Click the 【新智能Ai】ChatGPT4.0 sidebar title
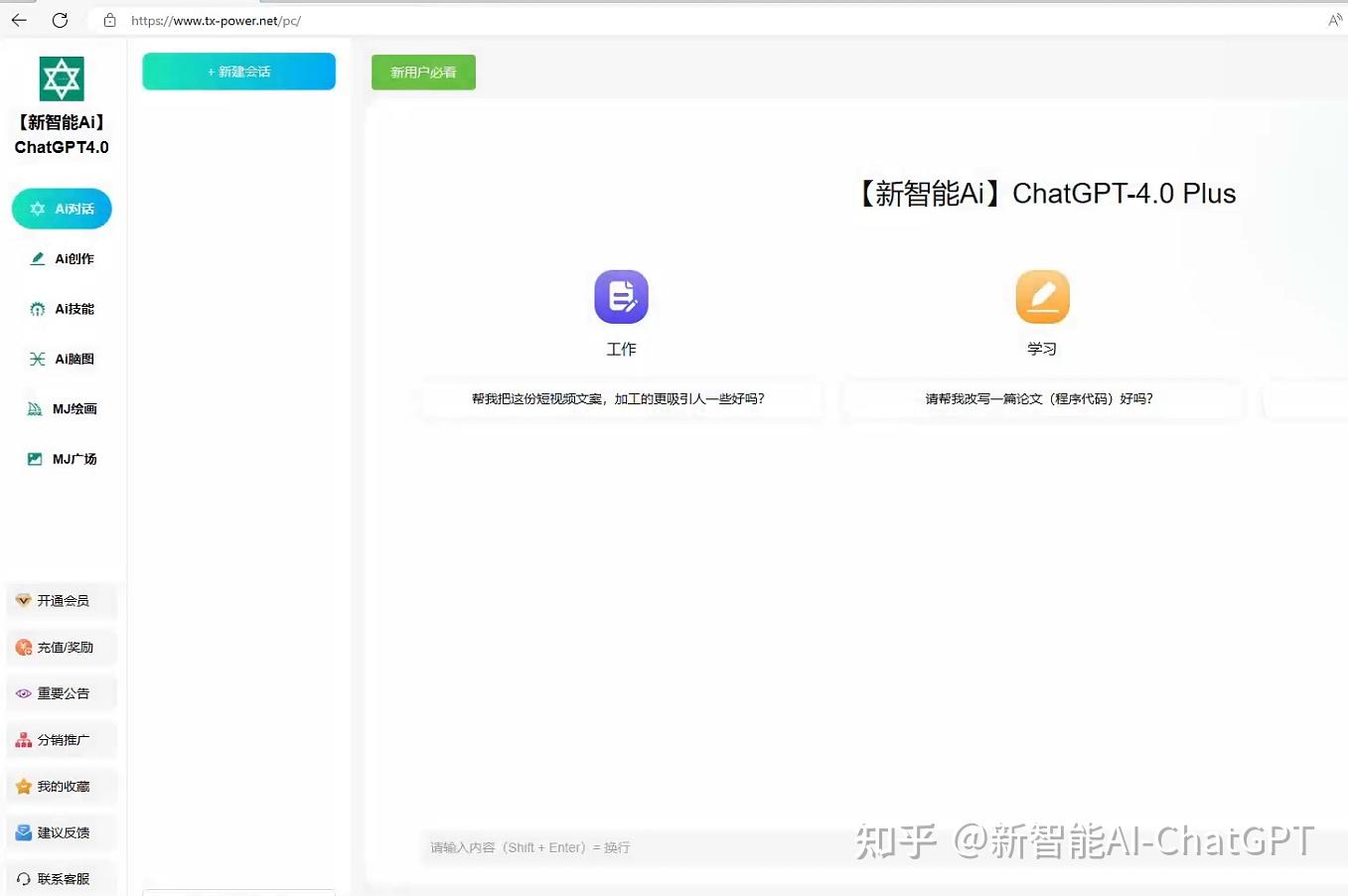Viewport: 1348px width, 896px height. click(62, 135)
